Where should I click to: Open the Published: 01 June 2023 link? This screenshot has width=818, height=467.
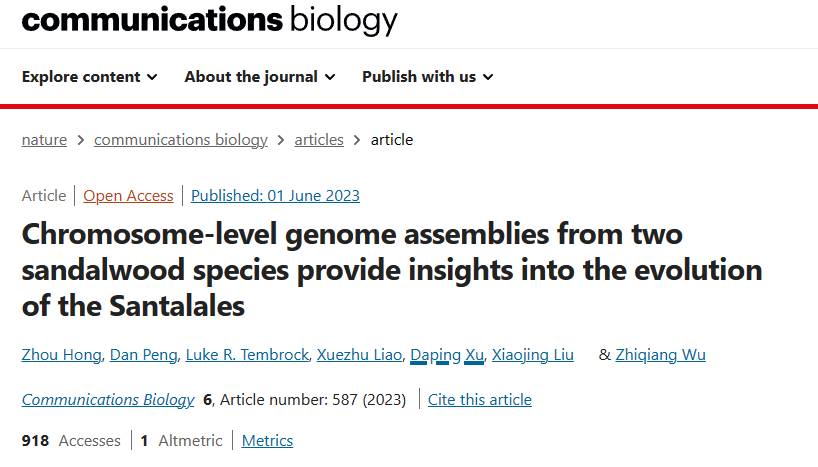click(x=275, y=196)
